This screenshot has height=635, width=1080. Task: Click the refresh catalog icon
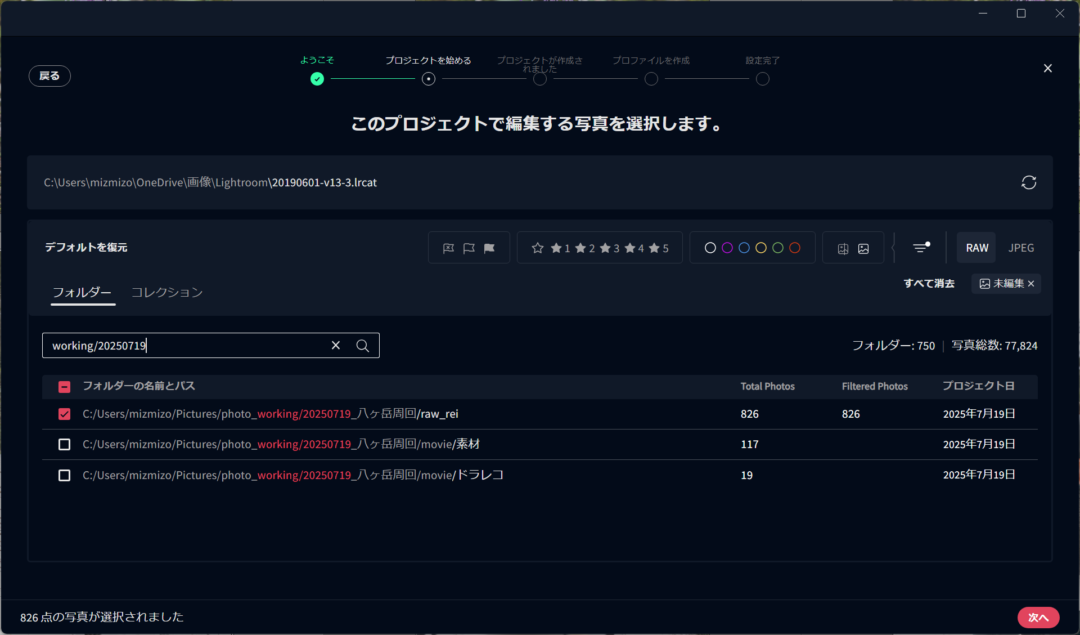pos(1028,182)
